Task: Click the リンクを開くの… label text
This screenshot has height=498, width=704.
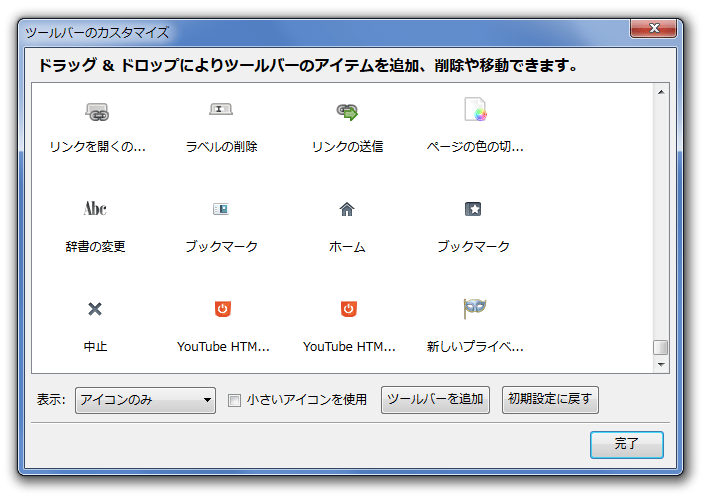Action: click(x=97, y=147)
